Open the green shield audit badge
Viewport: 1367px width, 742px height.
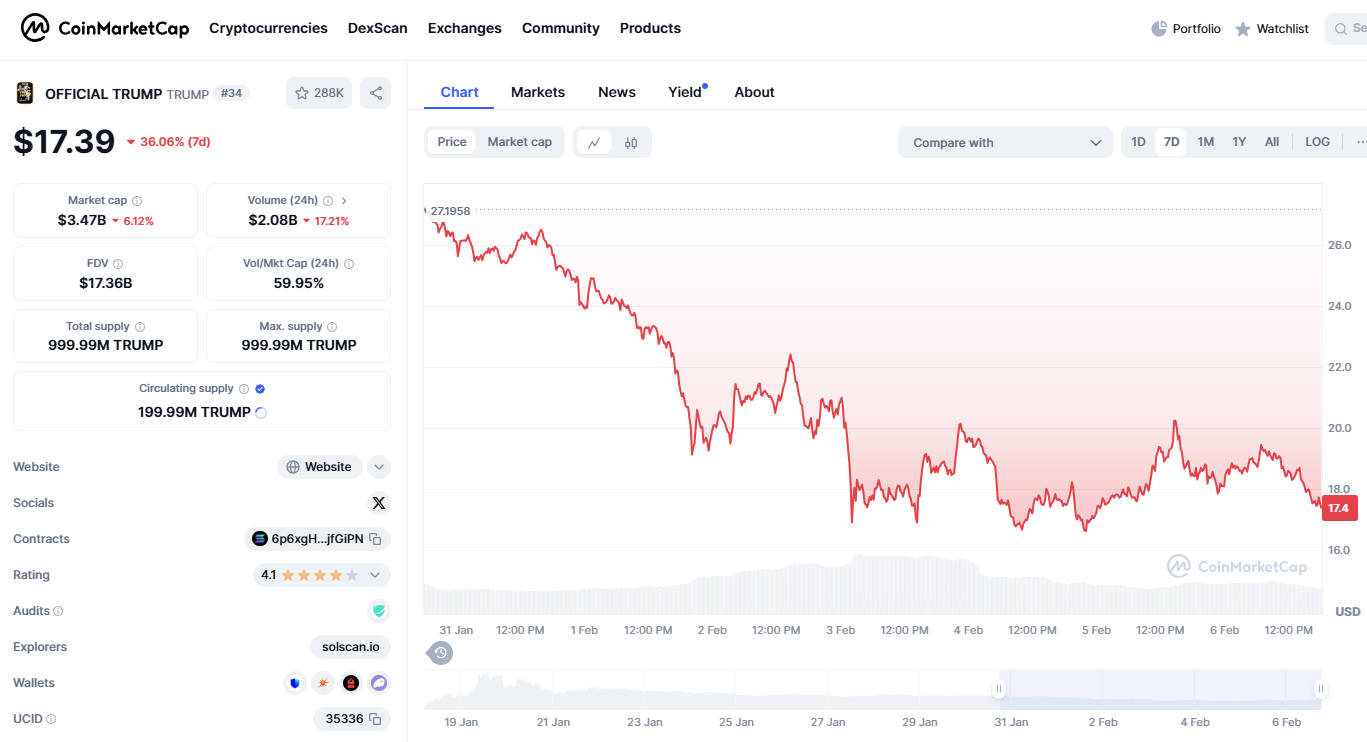click(379, 611)
